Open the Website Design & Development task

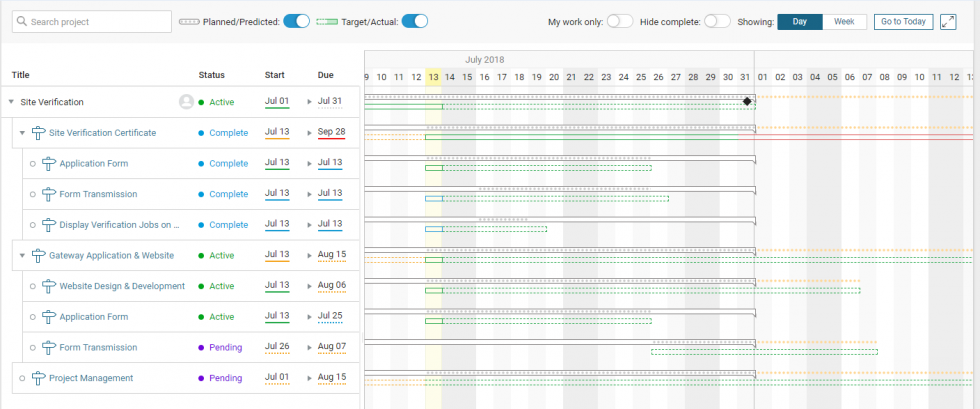(x=122, y=286)
